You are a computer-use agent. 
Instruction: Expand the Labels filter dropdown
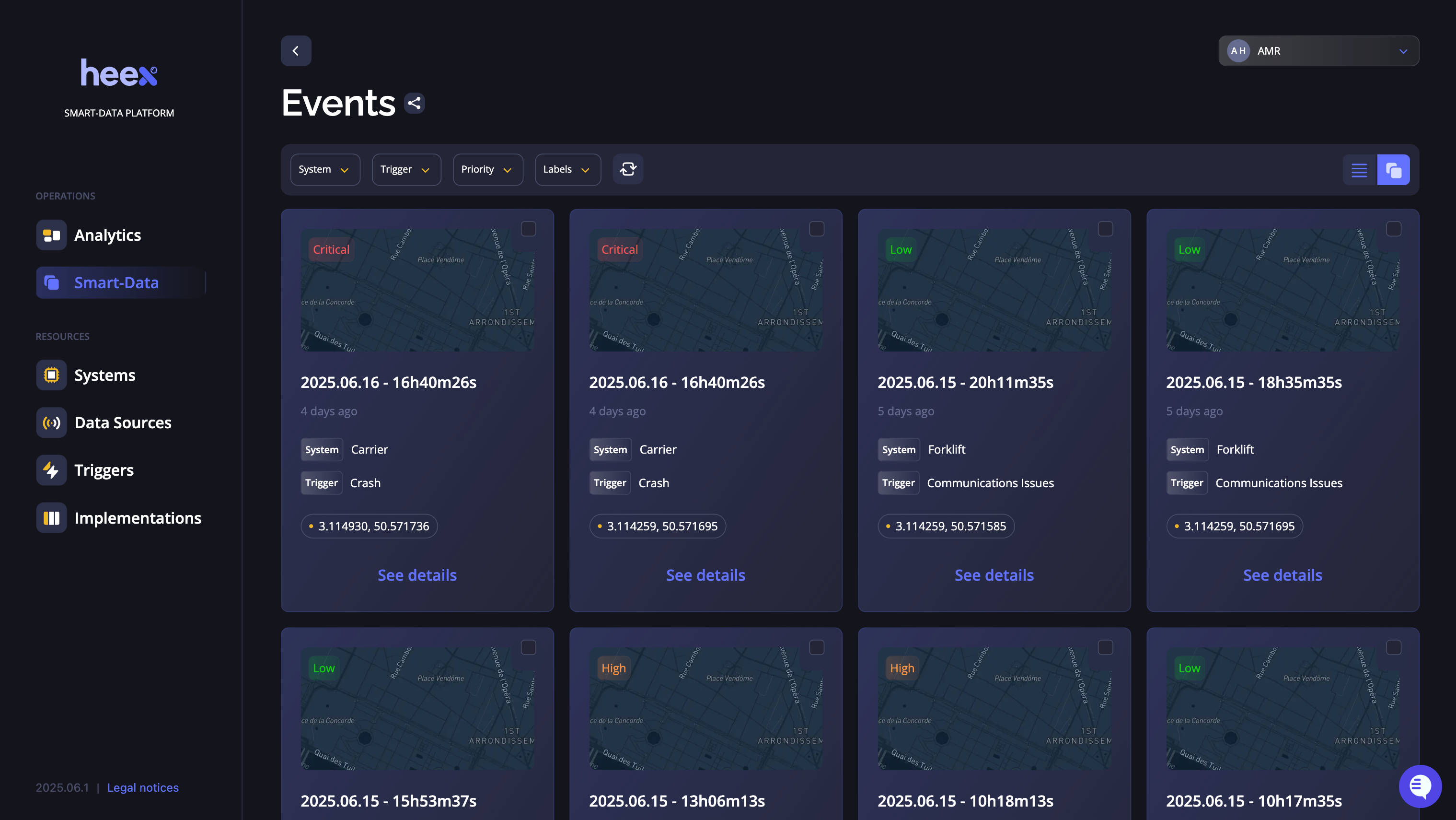pos(567,170)
